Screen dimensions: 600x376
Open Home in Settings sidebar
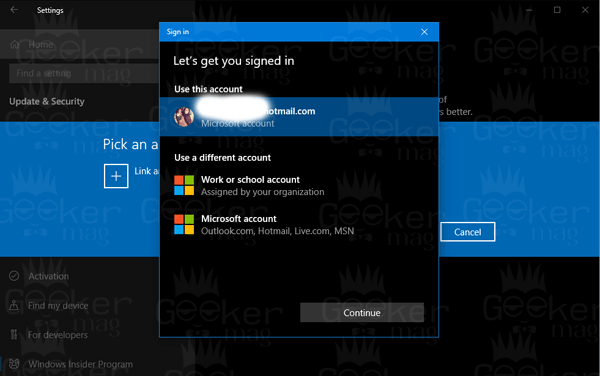click(x=80, y=44)
